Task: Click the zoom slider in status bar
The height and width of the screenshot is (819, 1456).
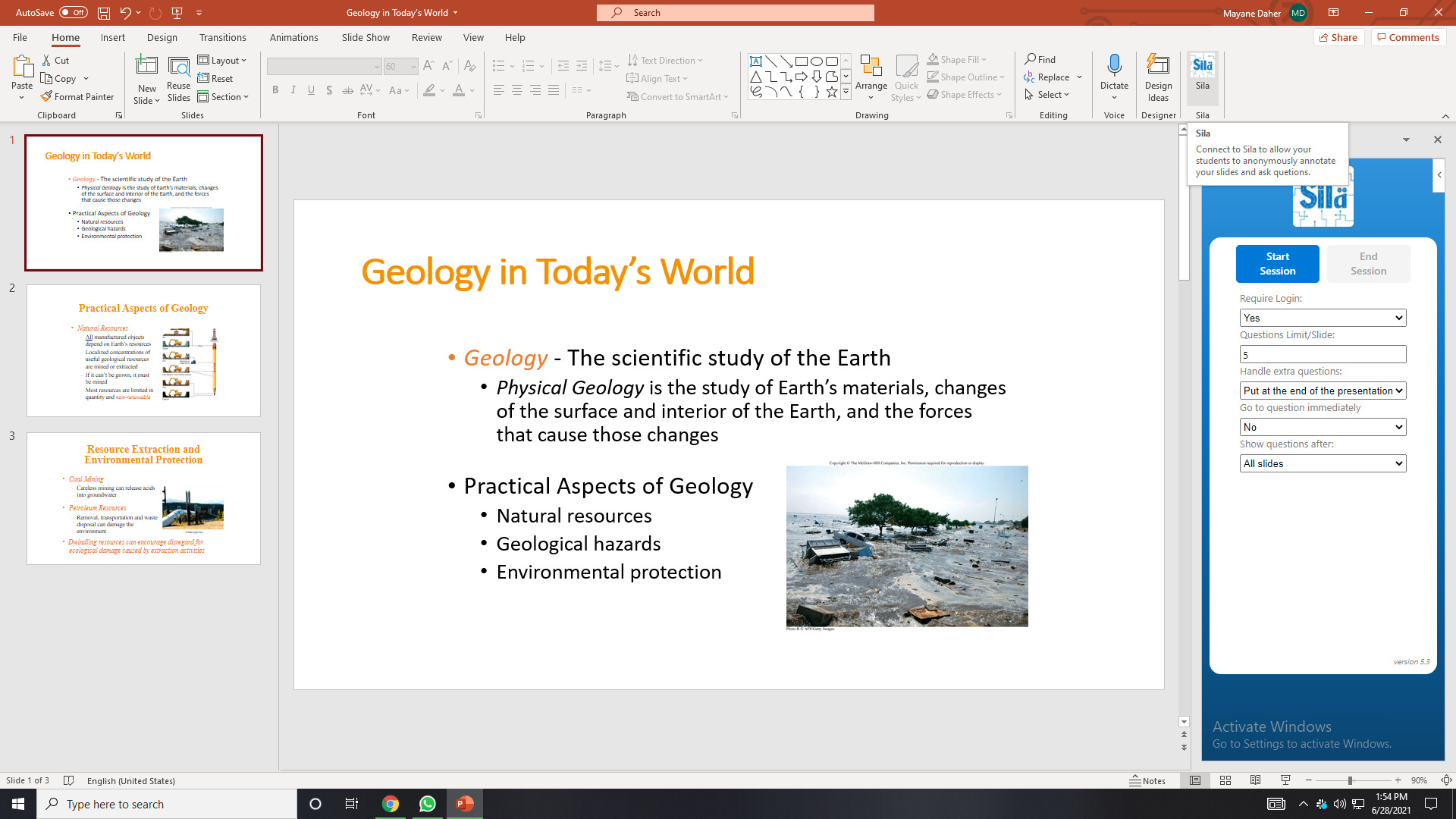Action: pos(1350,780)
